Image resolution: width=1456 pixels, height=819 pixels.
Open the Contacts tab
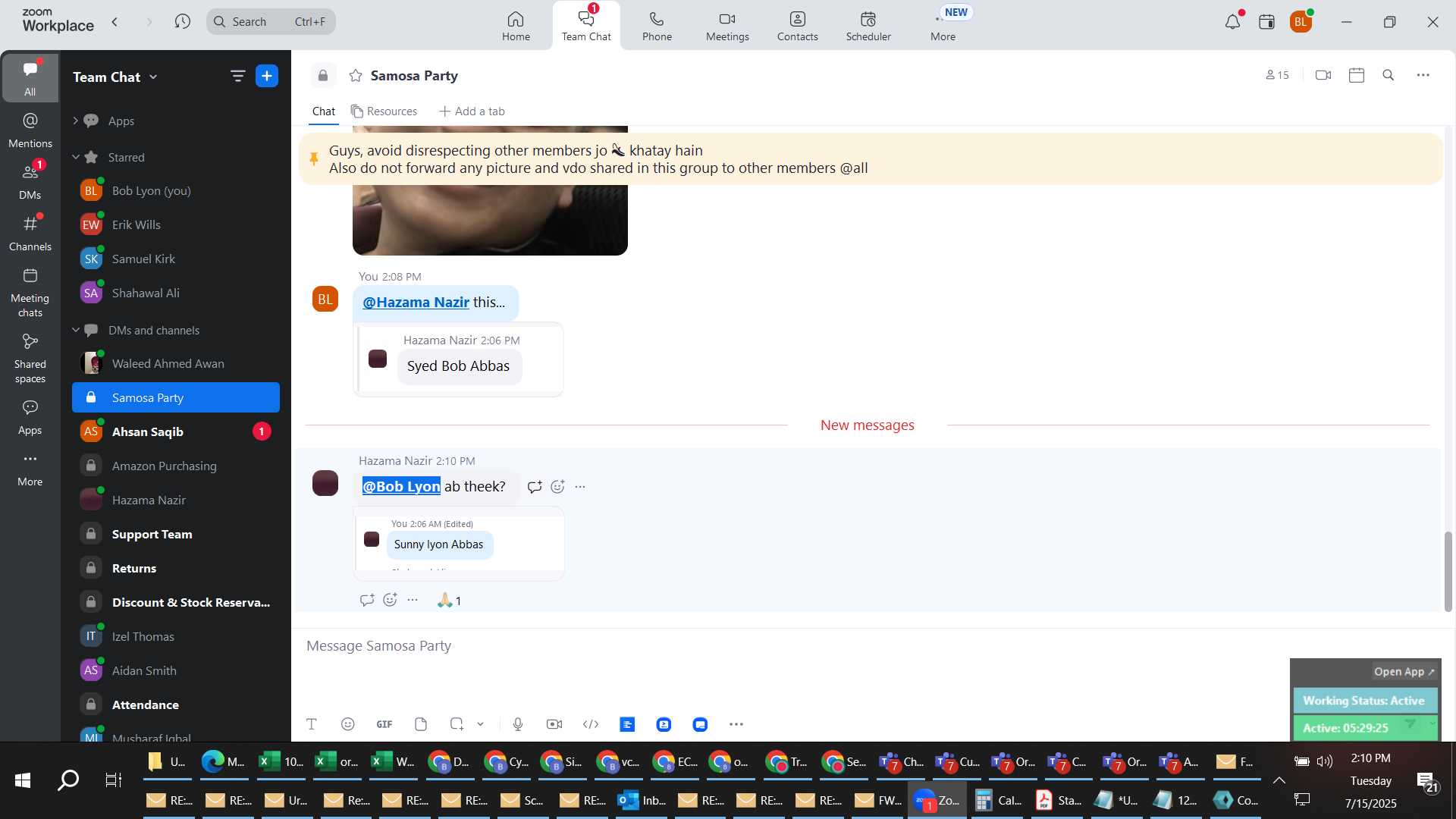click(797, 26)
